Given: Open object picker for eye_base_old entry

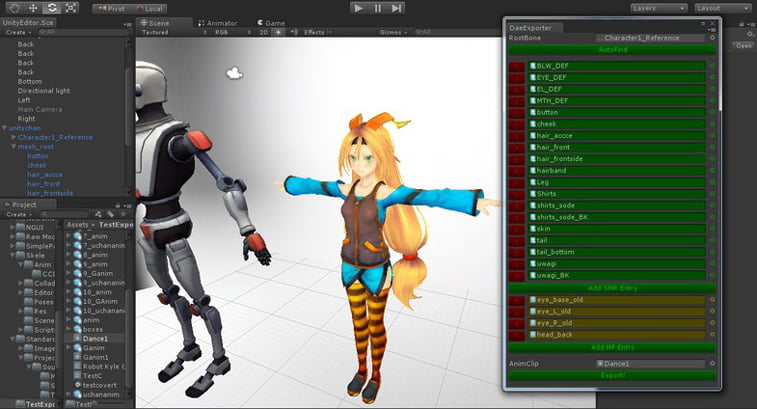Looking at the screenshot, I should [712, 300].
